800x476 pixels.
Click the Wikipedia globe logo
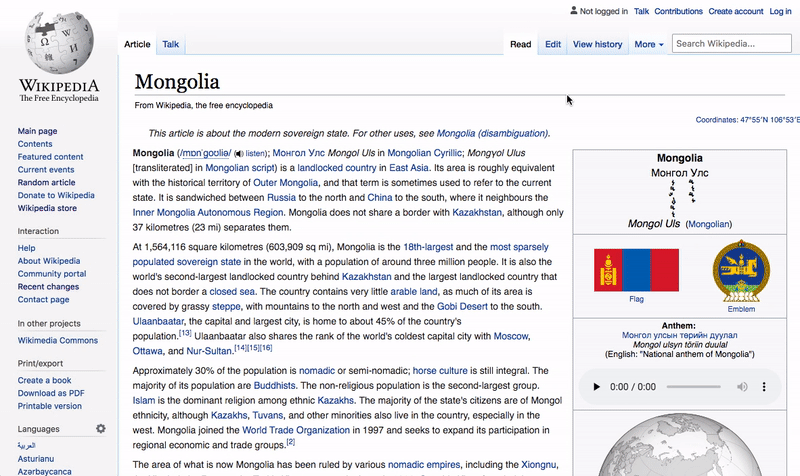pos(59,43)
